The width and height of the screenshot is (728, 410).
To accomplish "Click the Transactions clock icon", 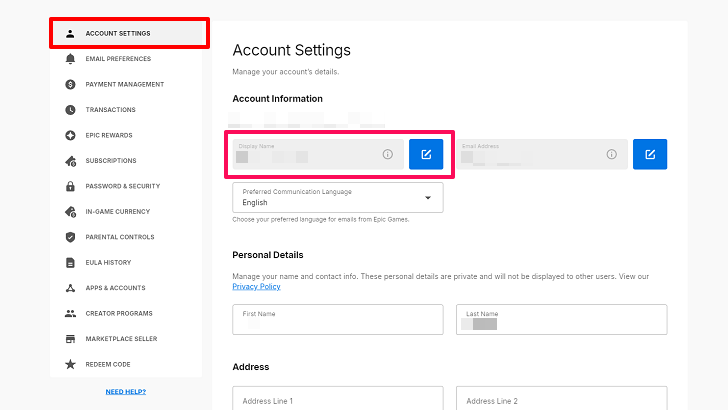I will coord(70,110).
